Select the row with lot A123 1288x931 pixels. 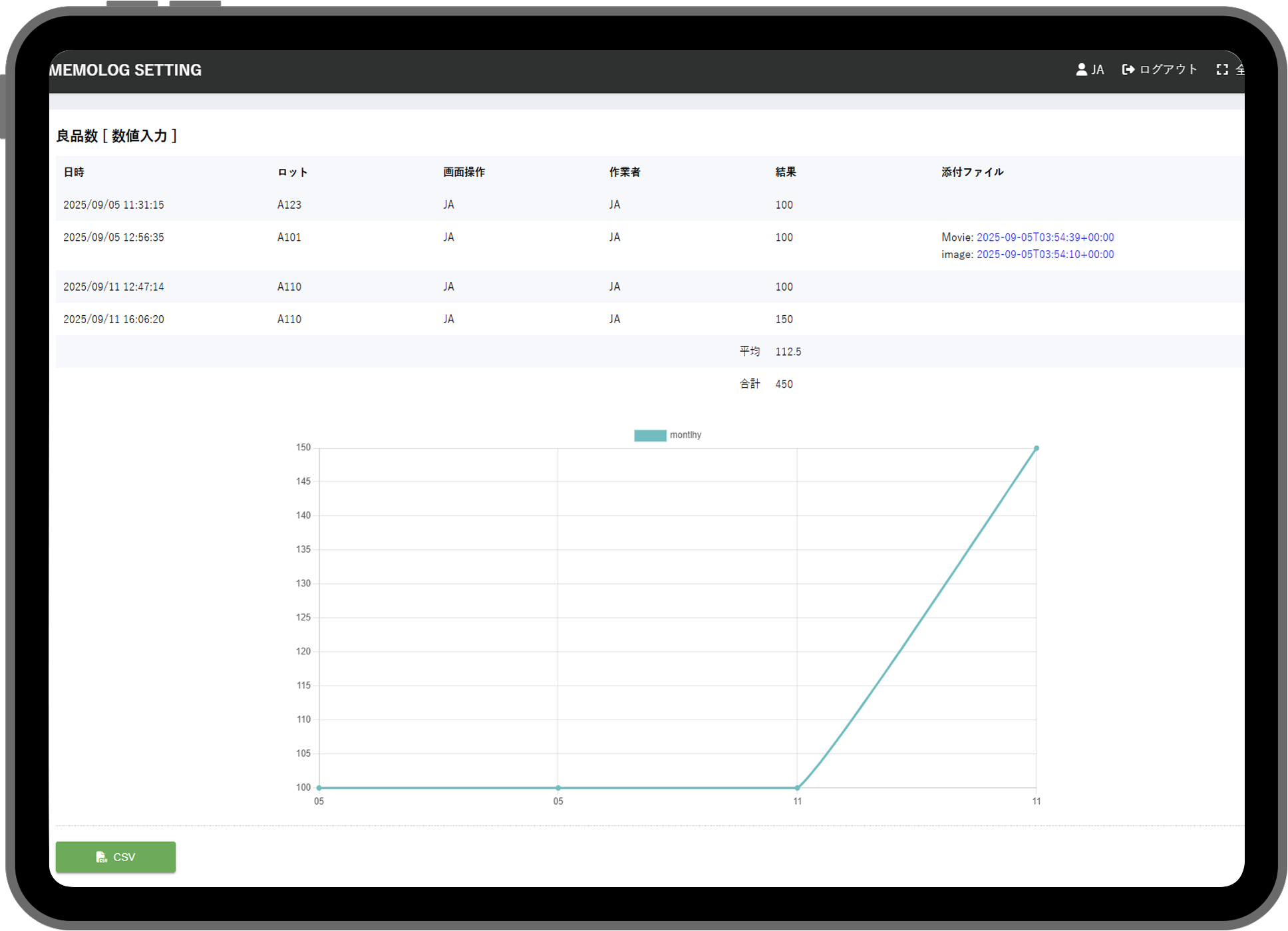289,205
